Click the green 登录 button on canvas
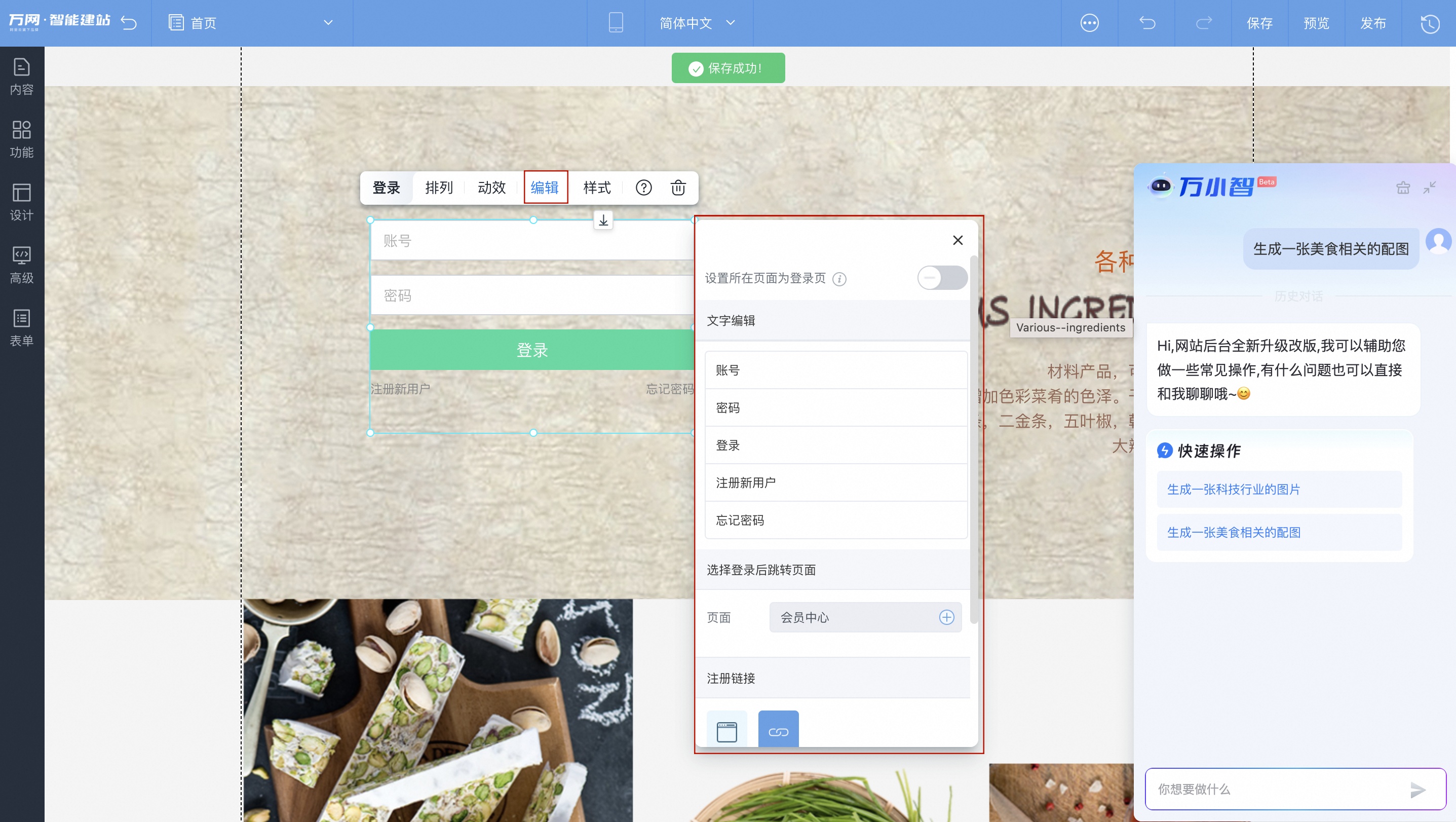 532,350
